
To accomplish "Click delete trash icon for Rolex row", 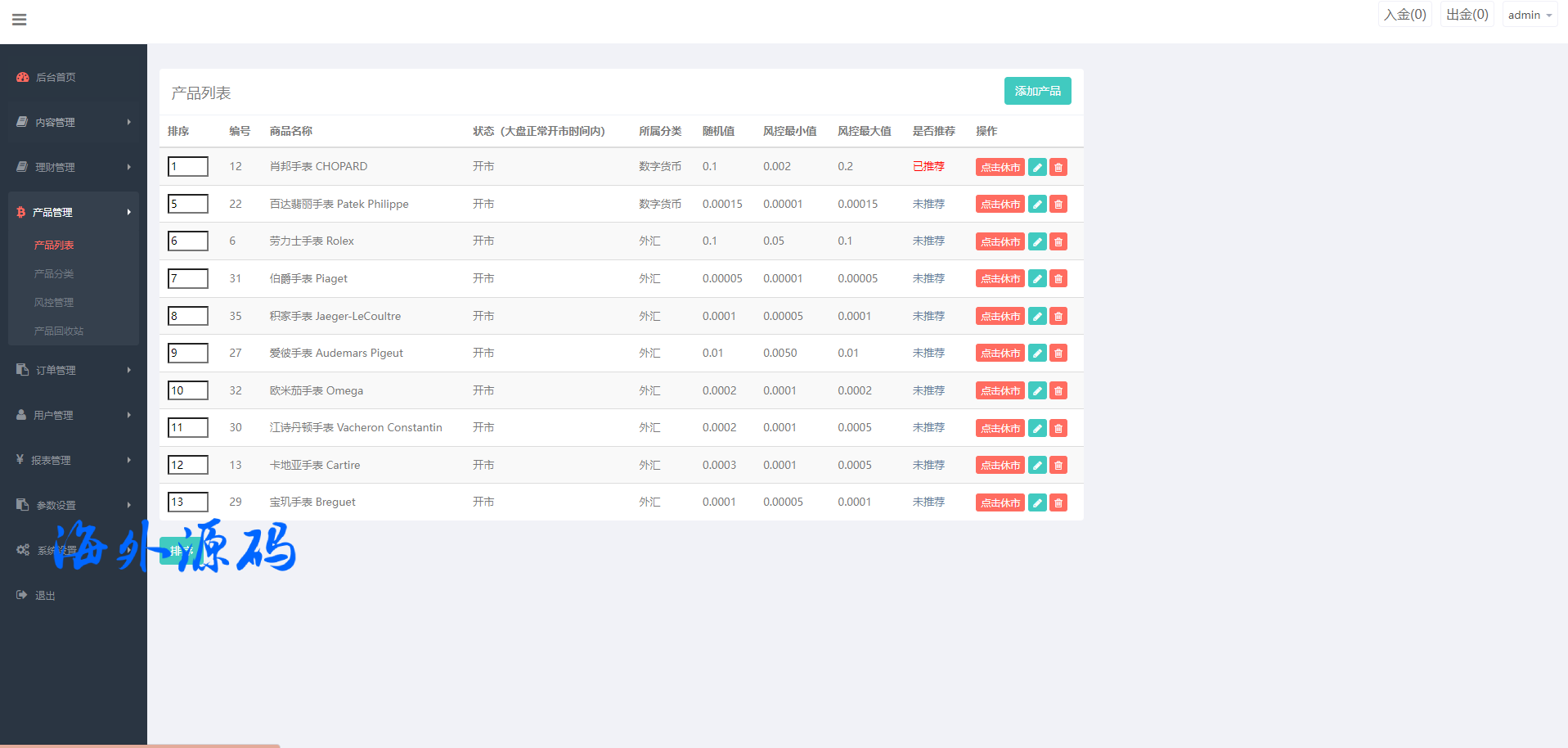I will (1058, 241).
